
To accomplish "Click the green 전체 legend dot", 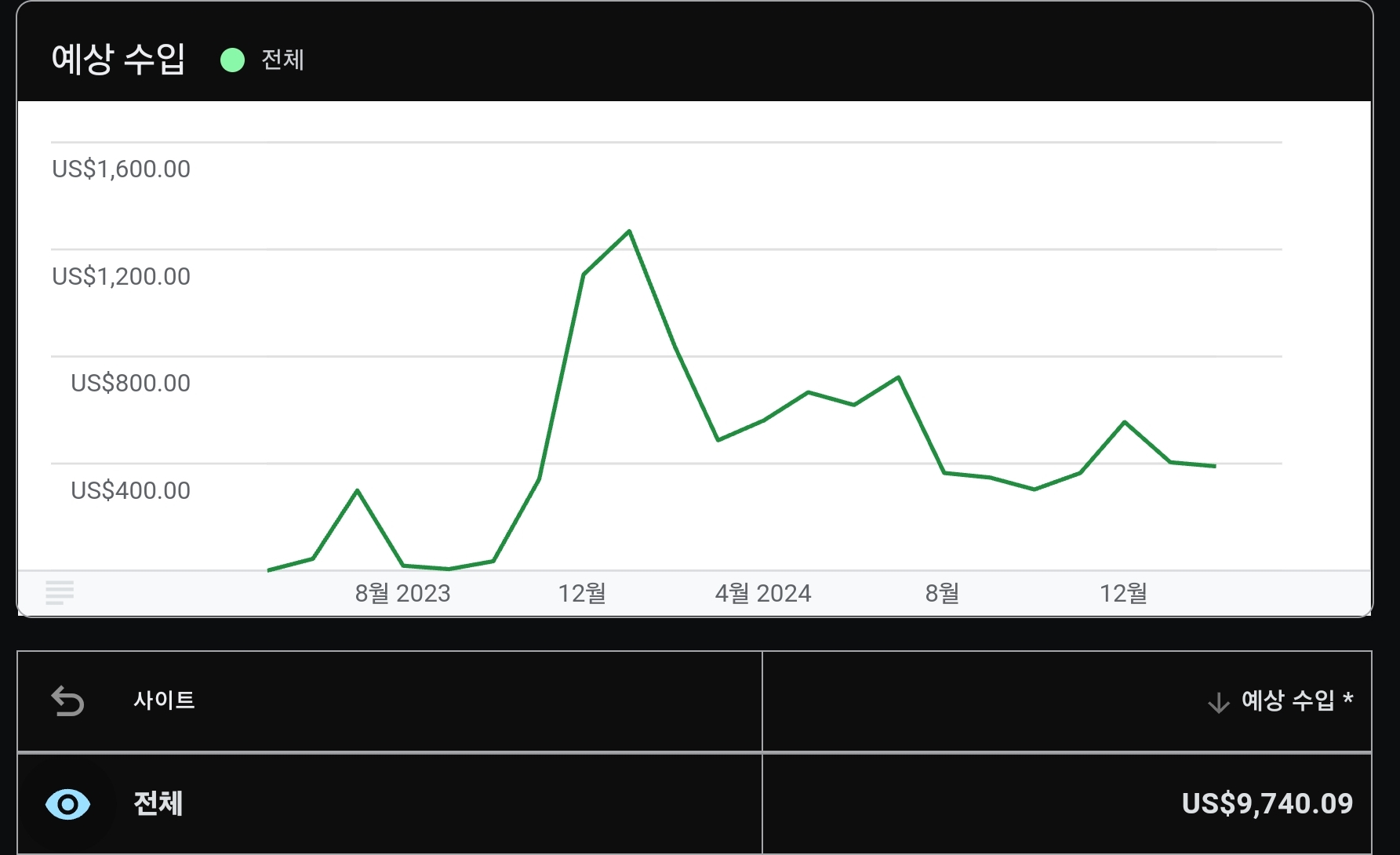I will 232,60.
